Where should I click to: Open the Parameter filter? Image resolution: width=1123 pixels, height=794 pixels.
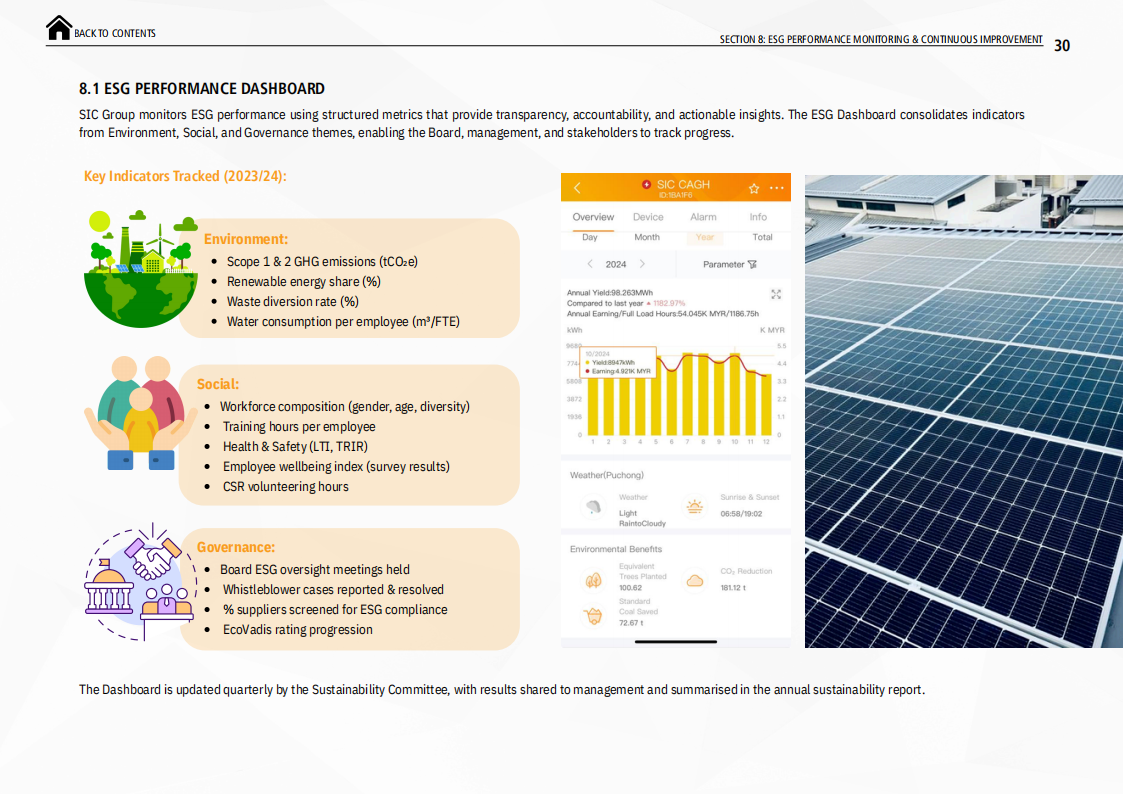(730, 264)
